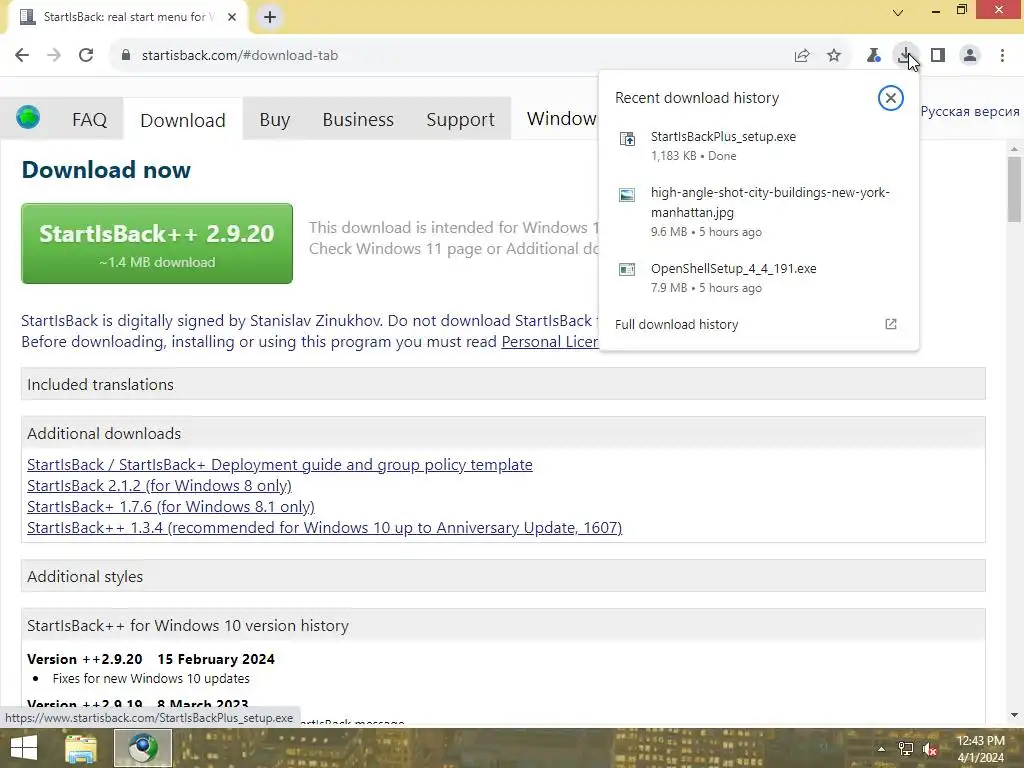
Task: Open the network tray icon
Action: click(906, 749)
